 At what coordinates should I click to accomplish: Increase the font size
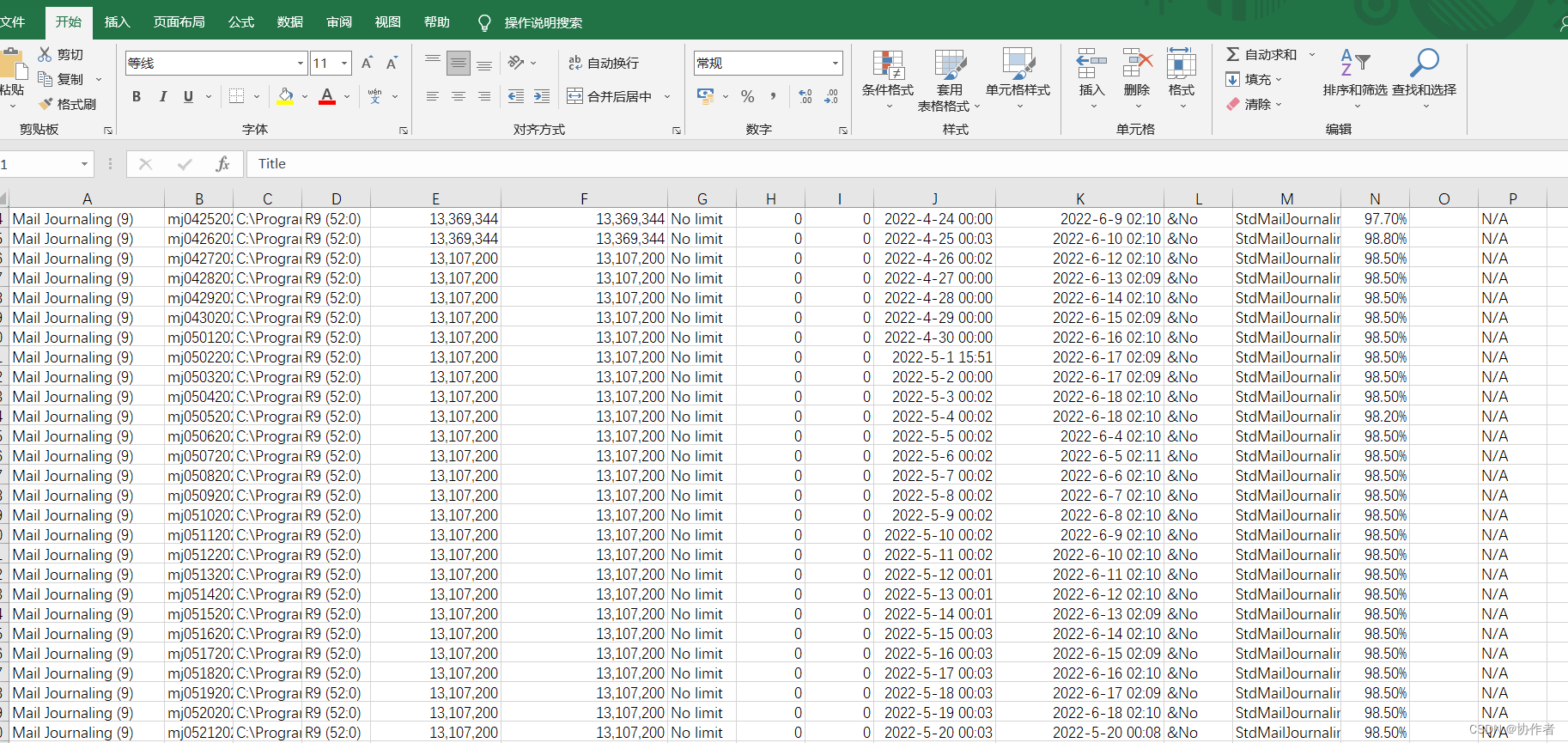tap(367, 63)
